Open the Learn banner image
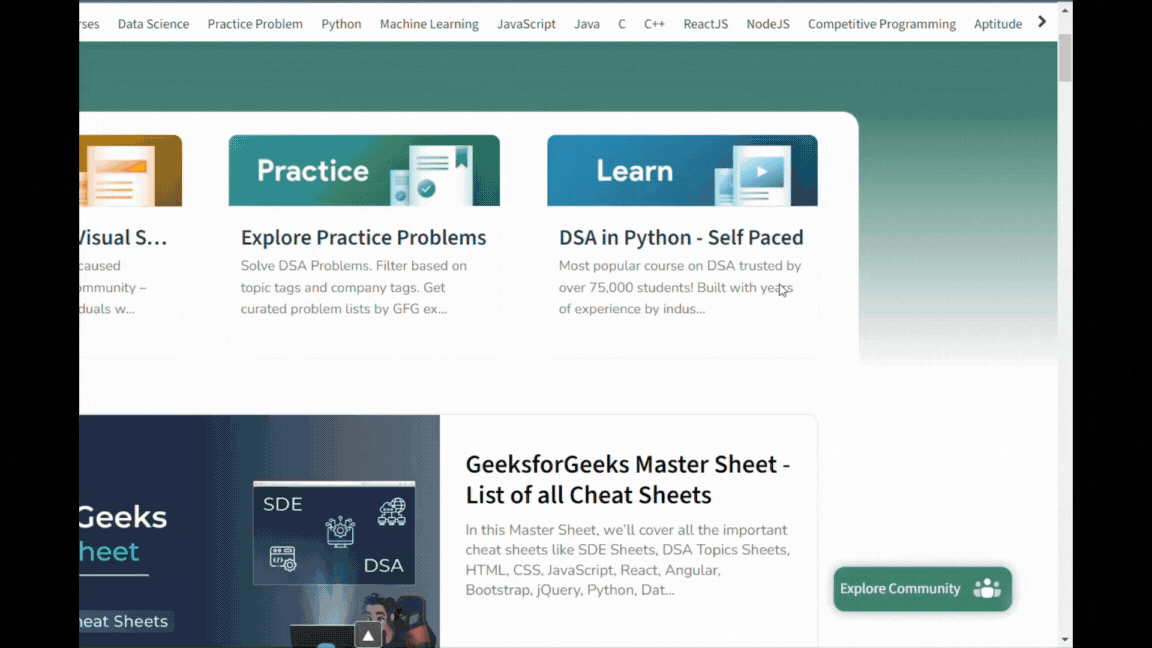This screenshot has height=648, width=1152. coord(682,170)
